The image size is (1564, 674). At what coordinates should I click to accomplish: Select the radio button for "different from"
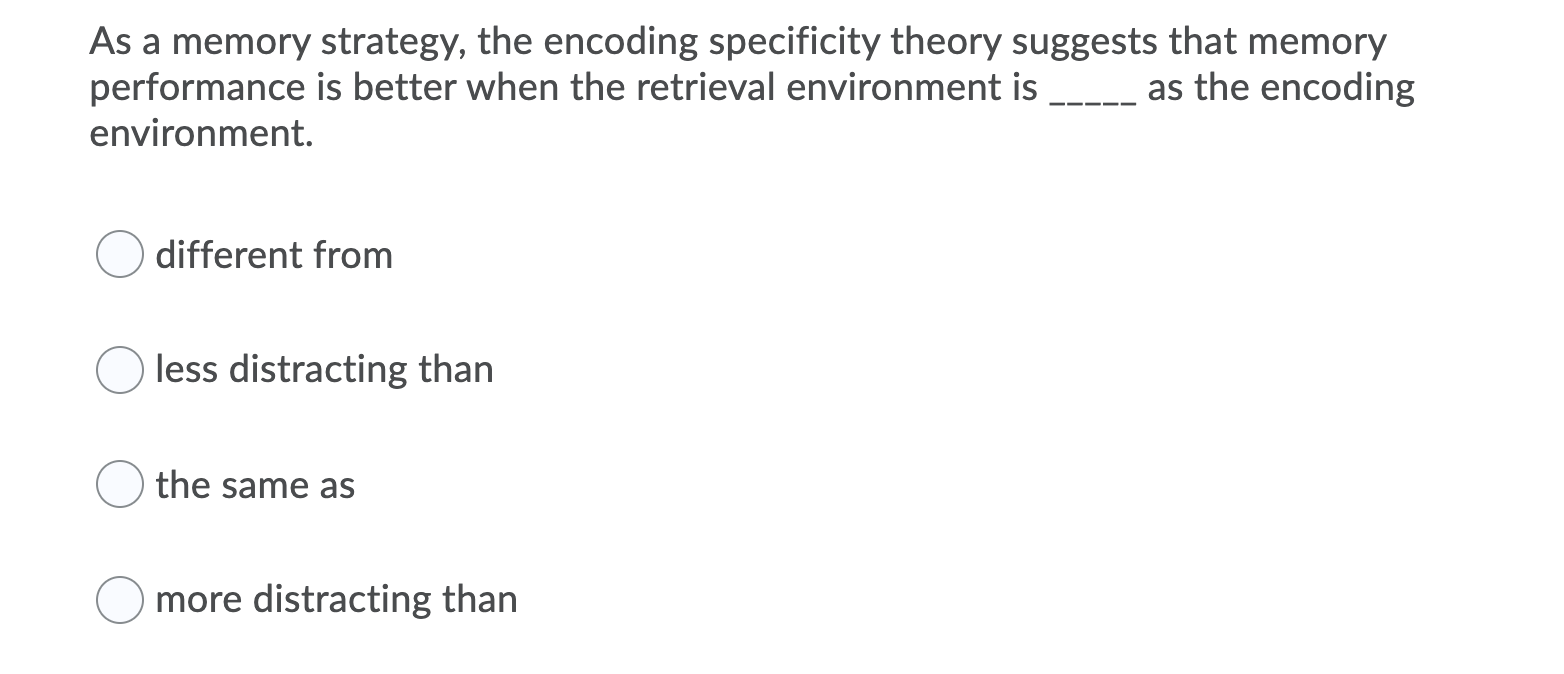click(x=118, y=255)
